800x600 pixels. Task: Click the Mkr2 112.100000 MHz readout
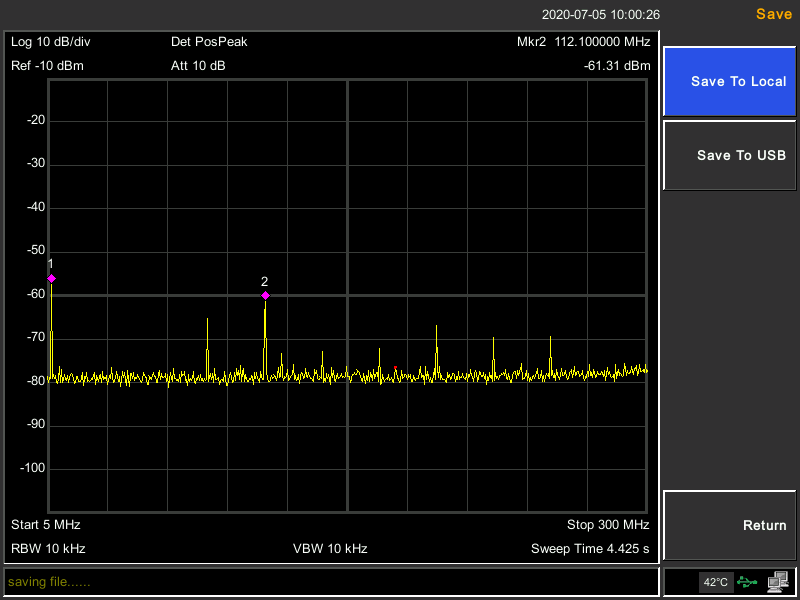coord(583,42)
